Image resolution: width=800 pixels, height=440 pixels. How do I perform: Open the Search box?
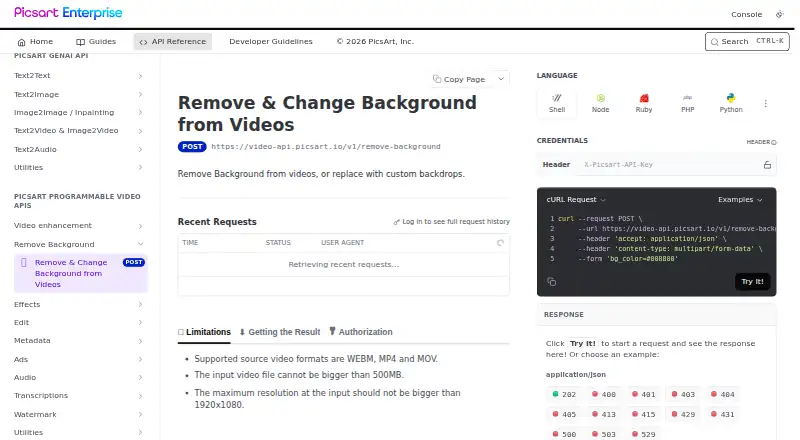[x=747, y=42]
